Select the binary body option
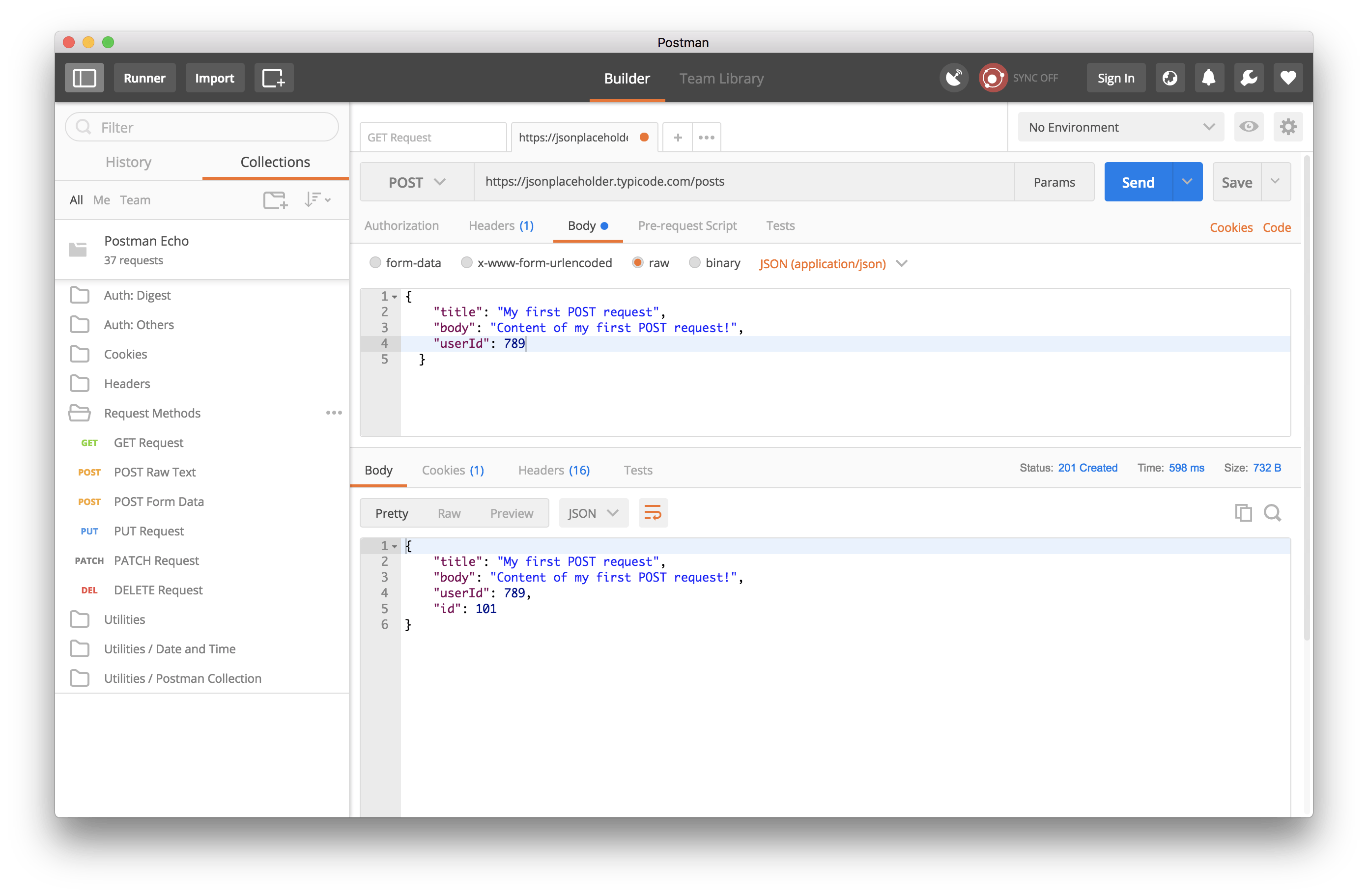The image size is (1368, 896). (x=695, y=263)
